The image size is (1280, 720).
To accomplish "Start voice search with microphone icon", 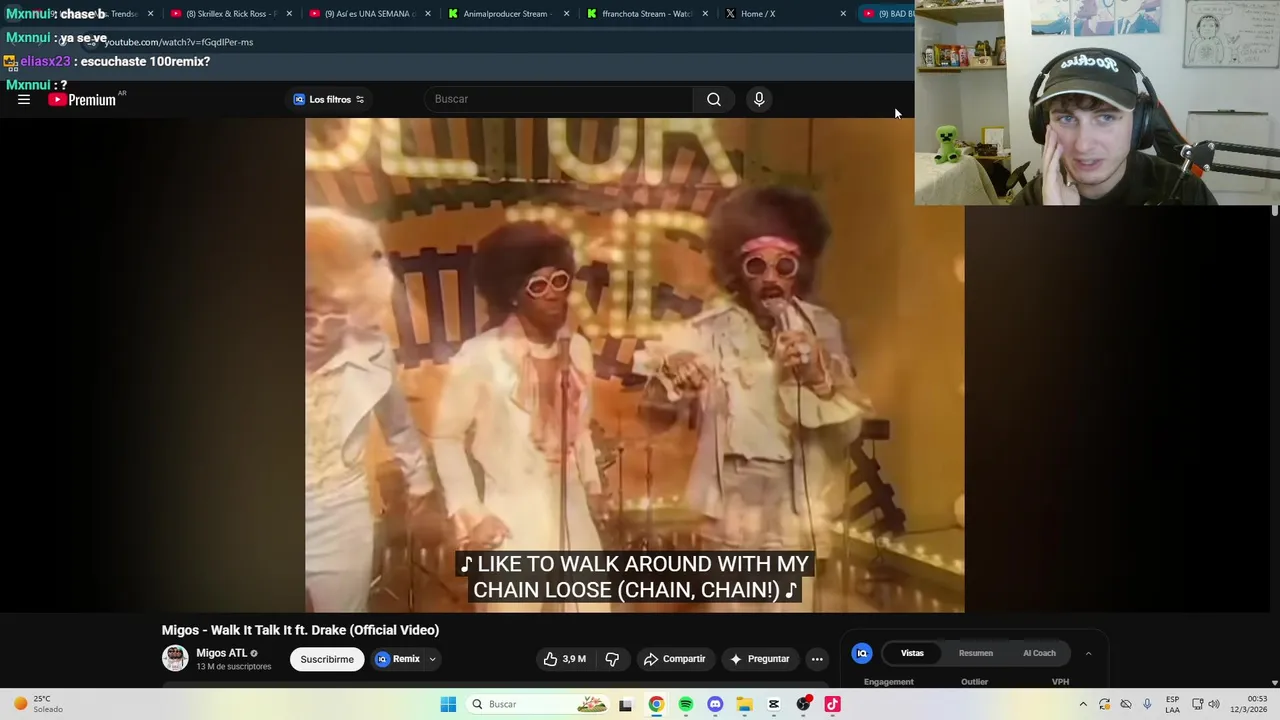I will (x=759, y=99).
